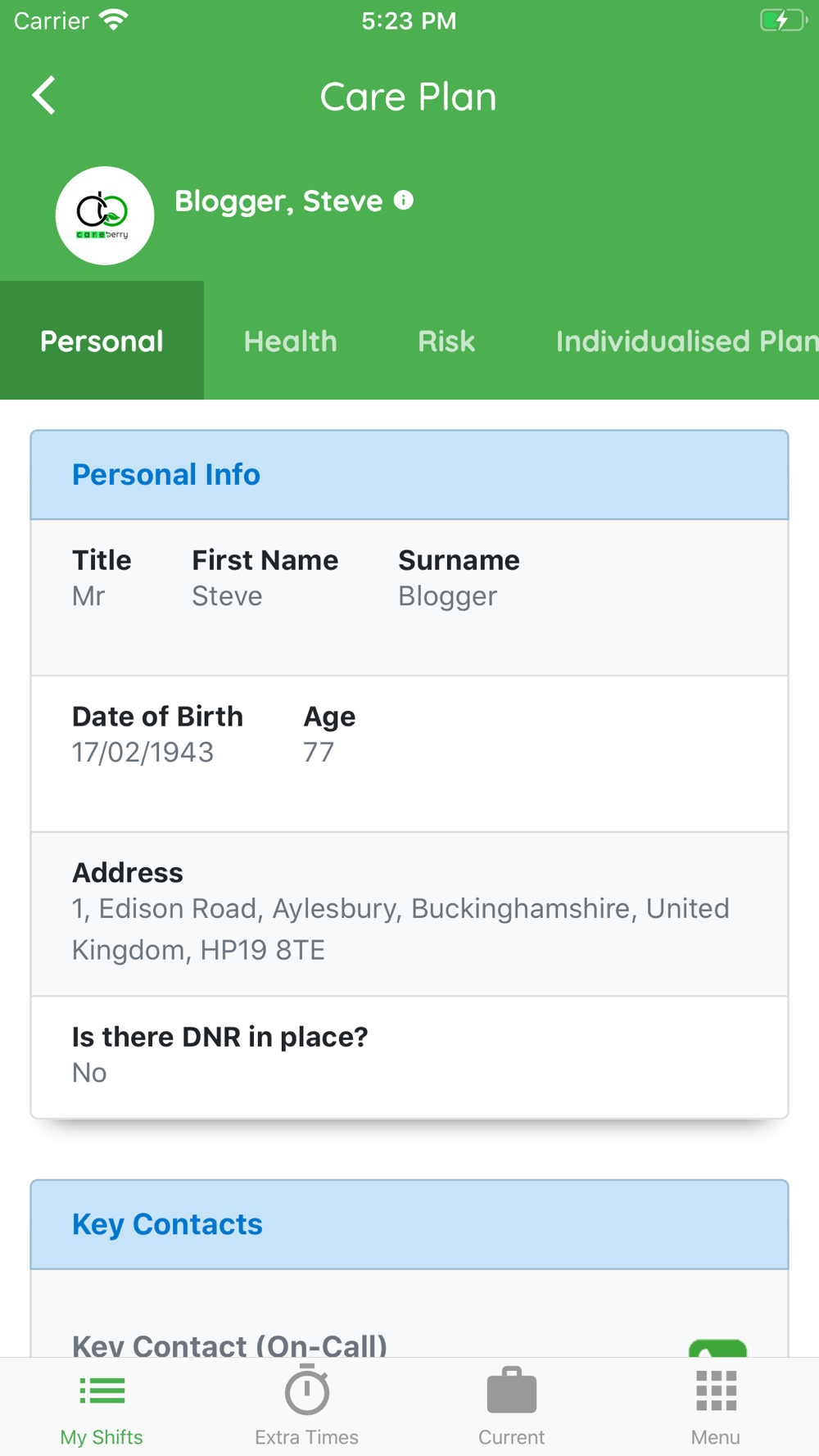Tap the battery charging indicator

click(x=782, y=20)
